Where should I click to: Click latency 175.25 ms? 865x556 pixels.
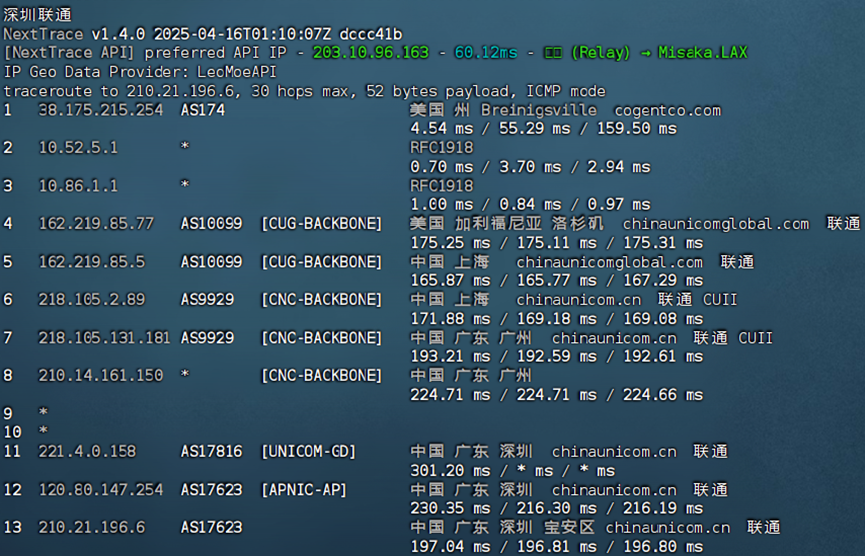[x=450, y=243]
